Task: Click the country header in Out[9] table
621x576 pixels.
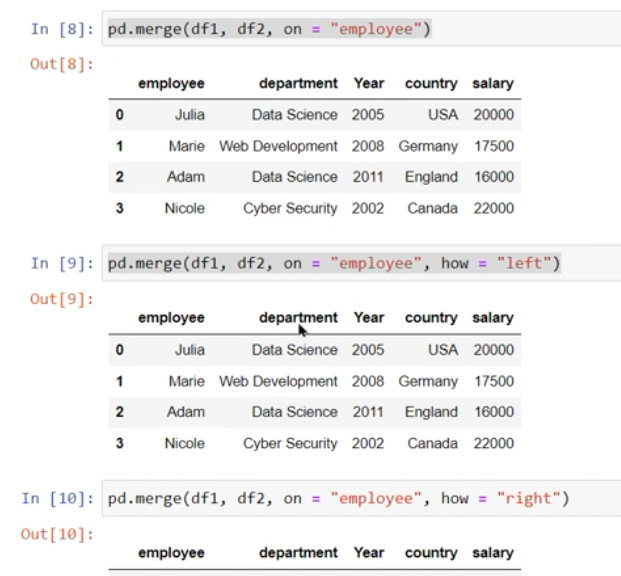Action: (430, 319)
